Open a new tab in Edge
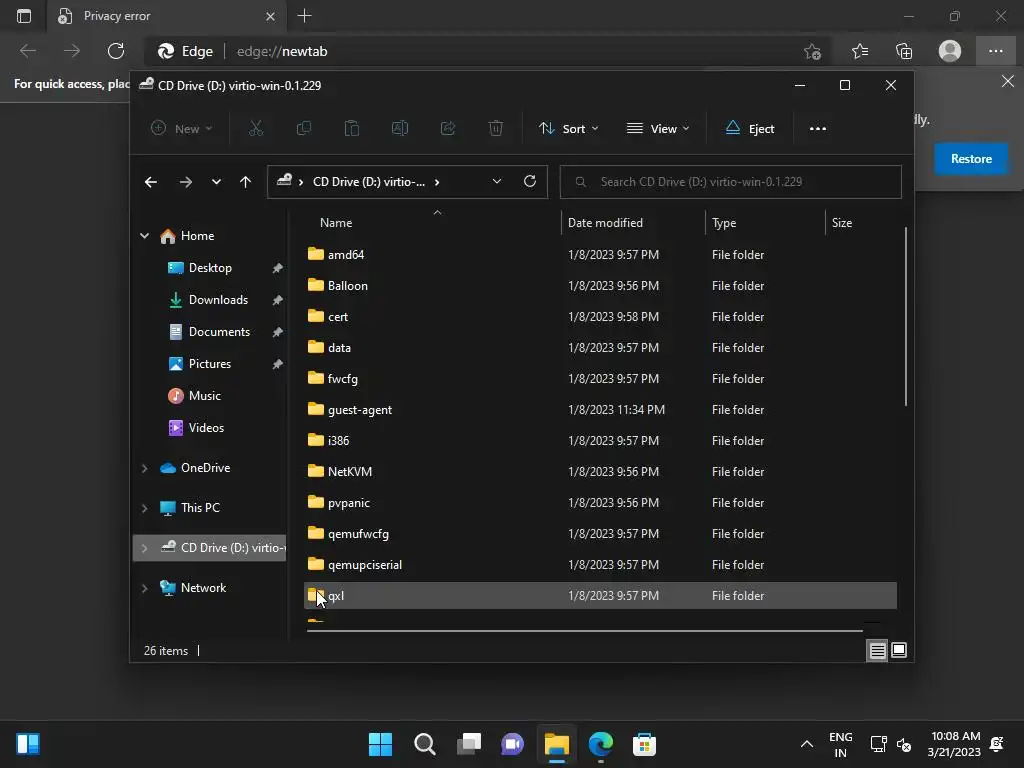This screenshot has height=768, width=1024. [x=304, y=16]
